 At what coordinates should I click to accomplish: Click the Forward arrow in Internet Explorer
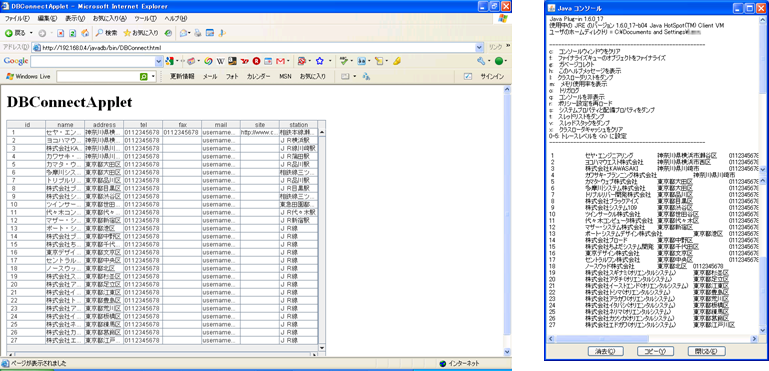point(42,33)
